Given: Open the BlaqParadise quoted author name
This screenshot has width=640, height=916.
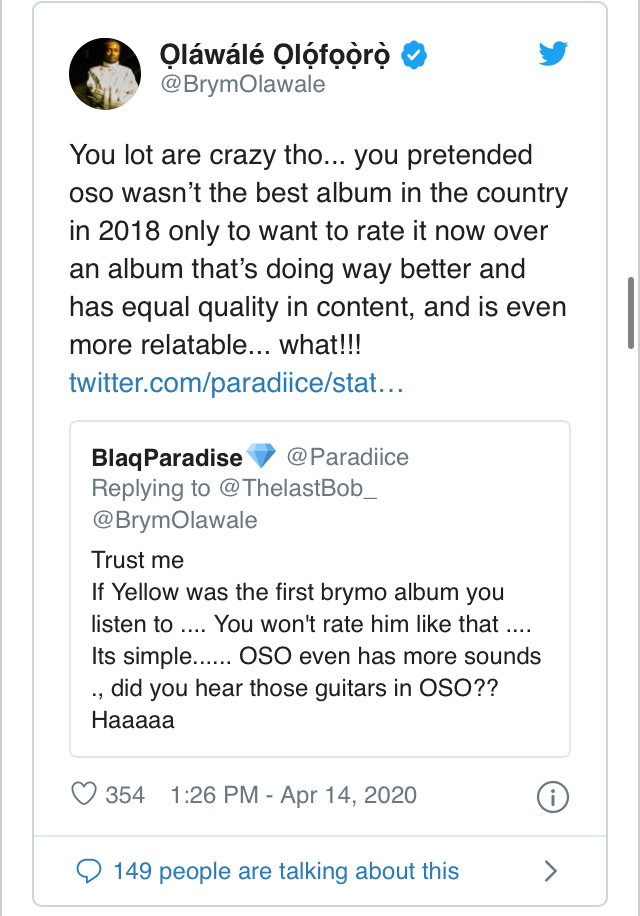Looking at the screenshot, I should tap(167, 458).
